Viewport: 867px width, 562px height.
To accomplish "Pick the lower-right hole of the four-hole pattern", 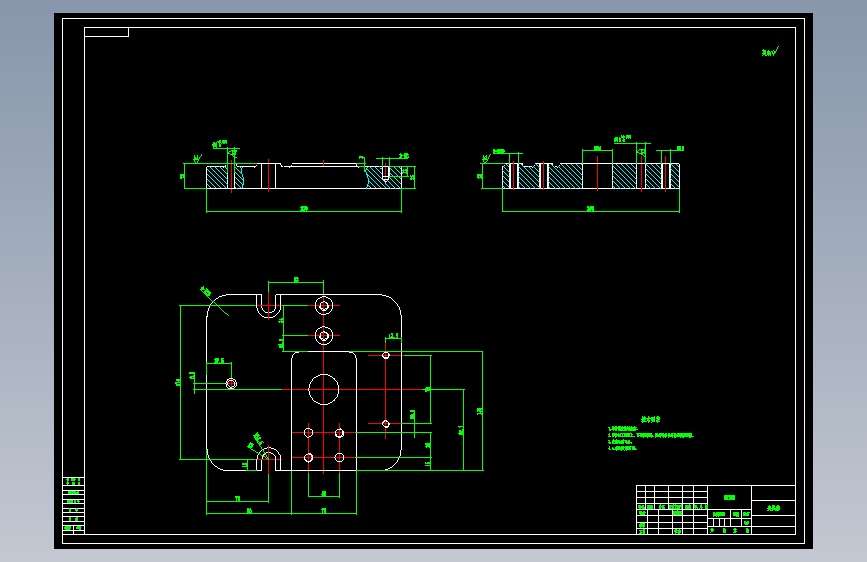I will 339,457.
